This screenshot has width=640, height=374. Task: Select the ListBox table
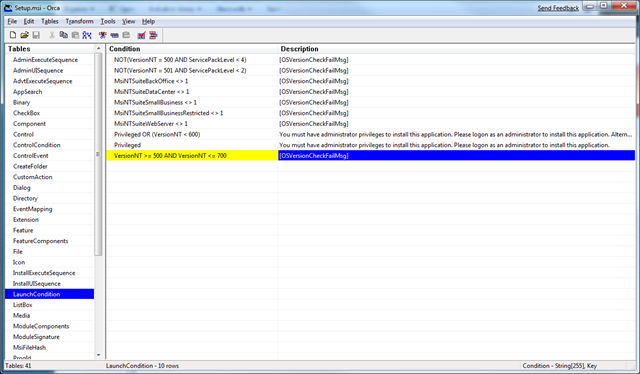click(x=22, y=305)
